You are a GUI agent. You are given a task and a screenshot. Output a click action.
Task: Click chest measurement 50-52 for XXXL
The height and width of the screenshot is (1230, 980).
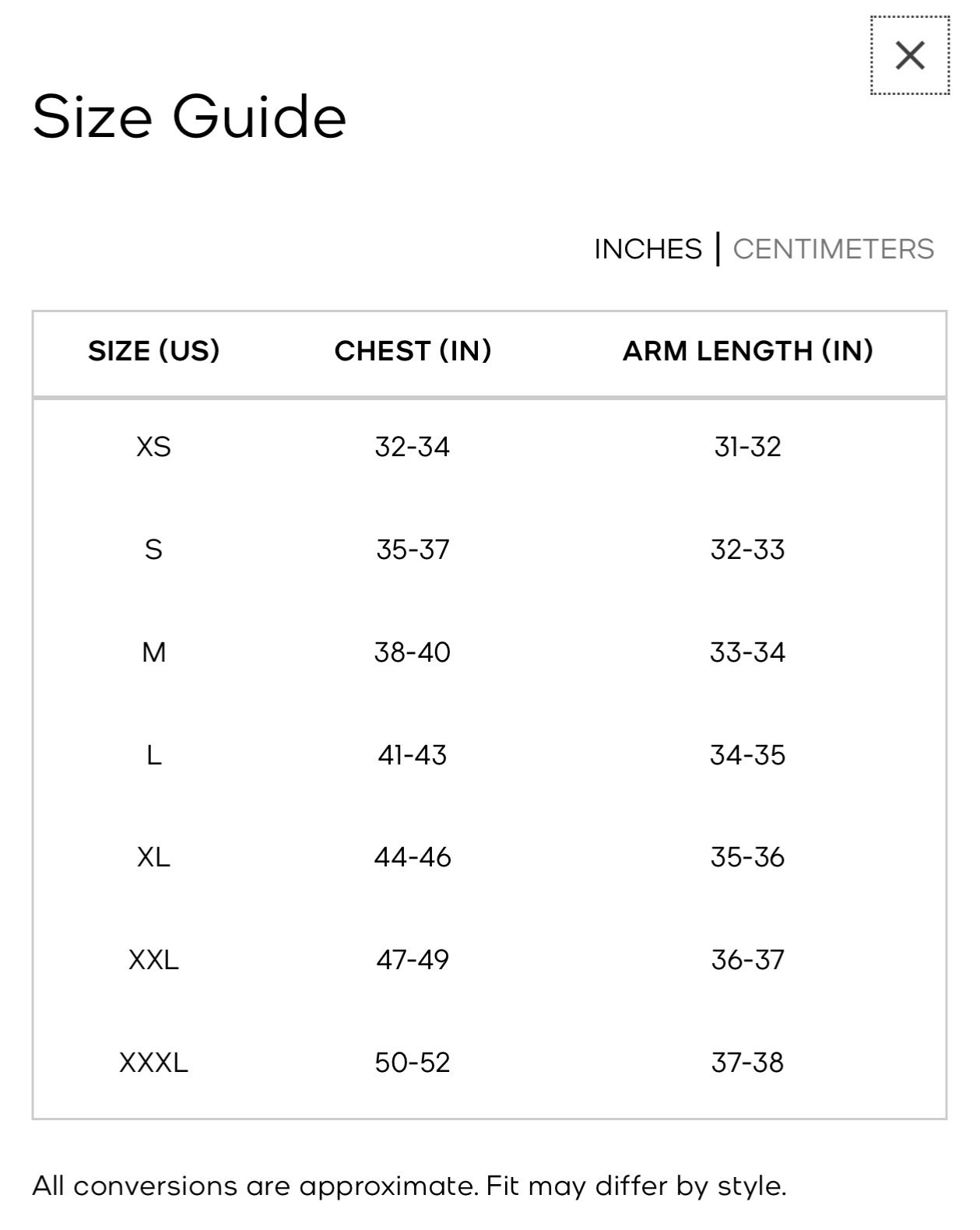(413, 1063)
